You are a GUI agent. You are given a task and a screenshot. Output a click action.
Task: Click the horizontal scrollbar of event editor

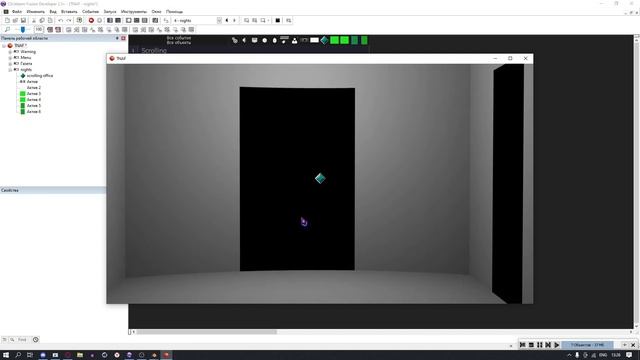click(x=207, y=332)
